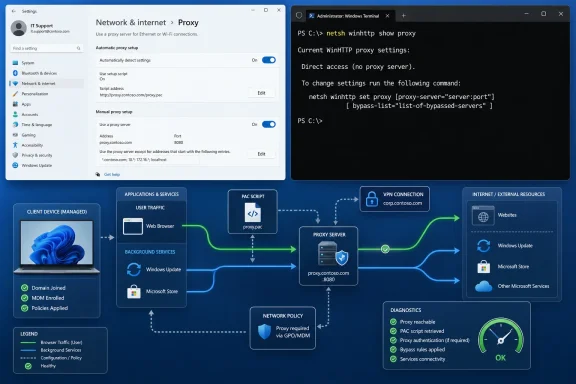Click the back arrow in Settings window
576x384 pixels.
(14, 11)
